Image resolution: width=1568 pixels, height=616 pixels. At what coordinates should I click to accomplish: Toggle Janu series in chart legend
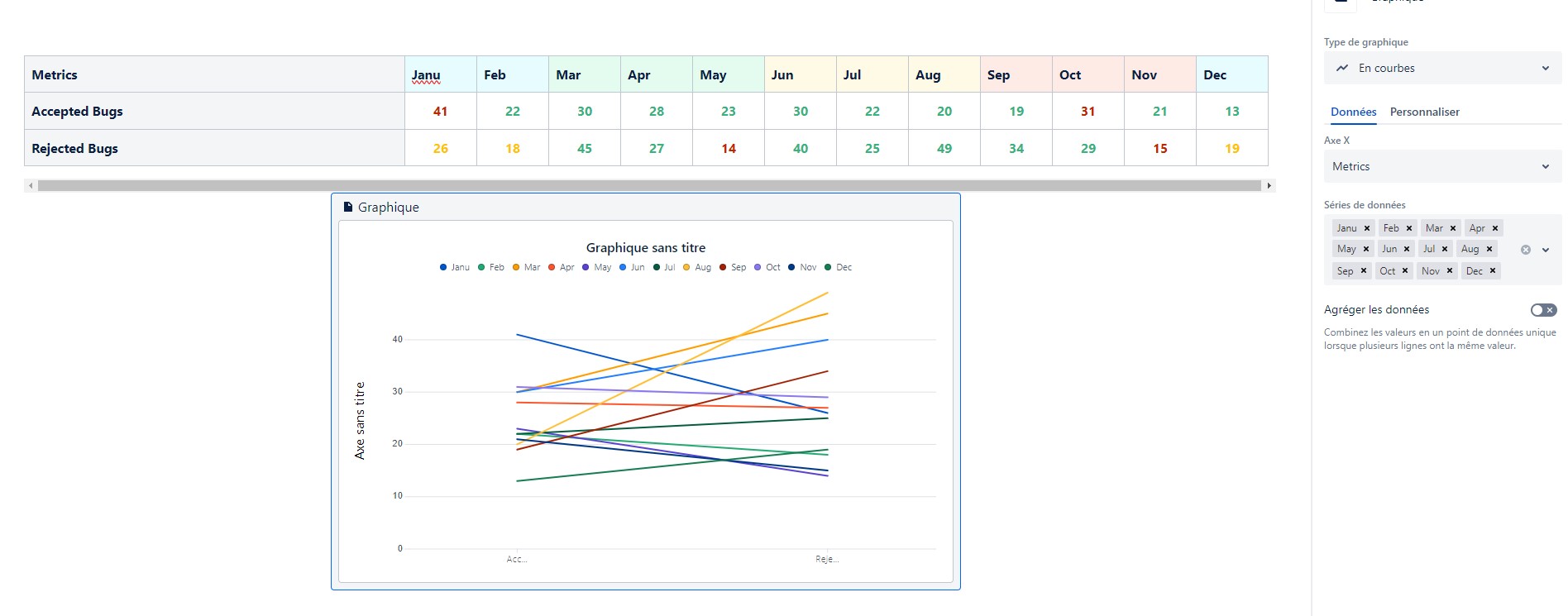point(455,267)
